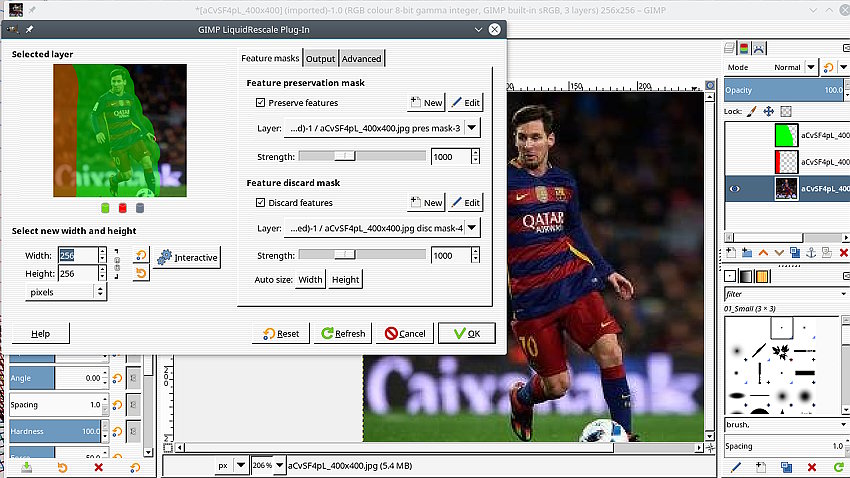Image resolution: width=850 pixels, height=478 pixels.
Task: Open the Paths tab icon in right dock
Action: click(x=759, y=48)
